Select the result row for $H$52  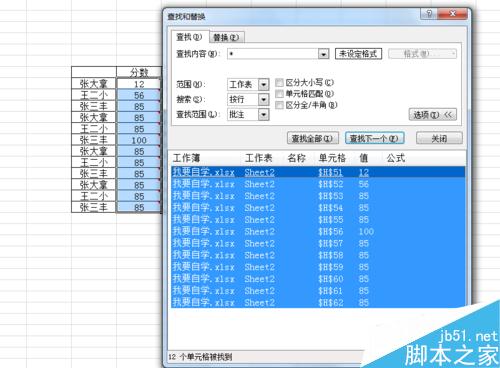point(318,184)
